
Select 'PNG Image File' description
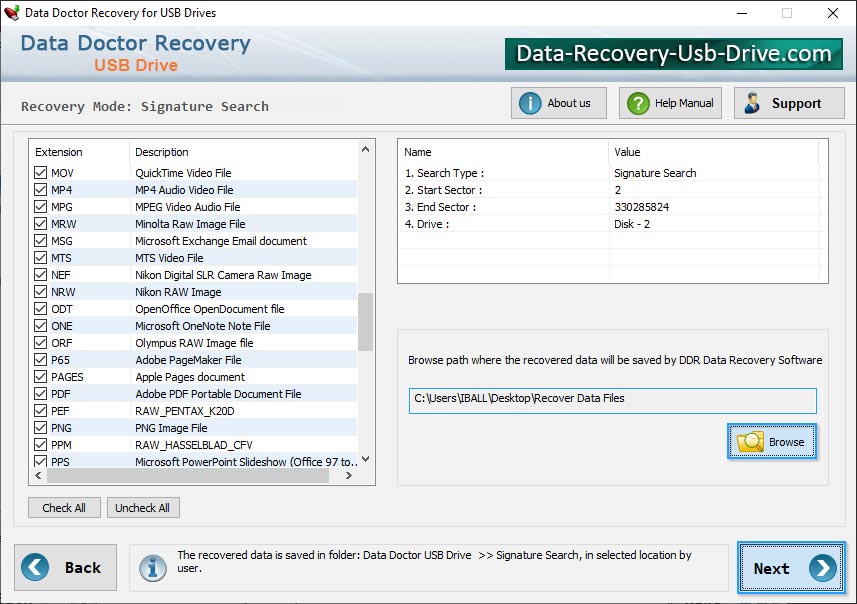[x=171, y=427]
